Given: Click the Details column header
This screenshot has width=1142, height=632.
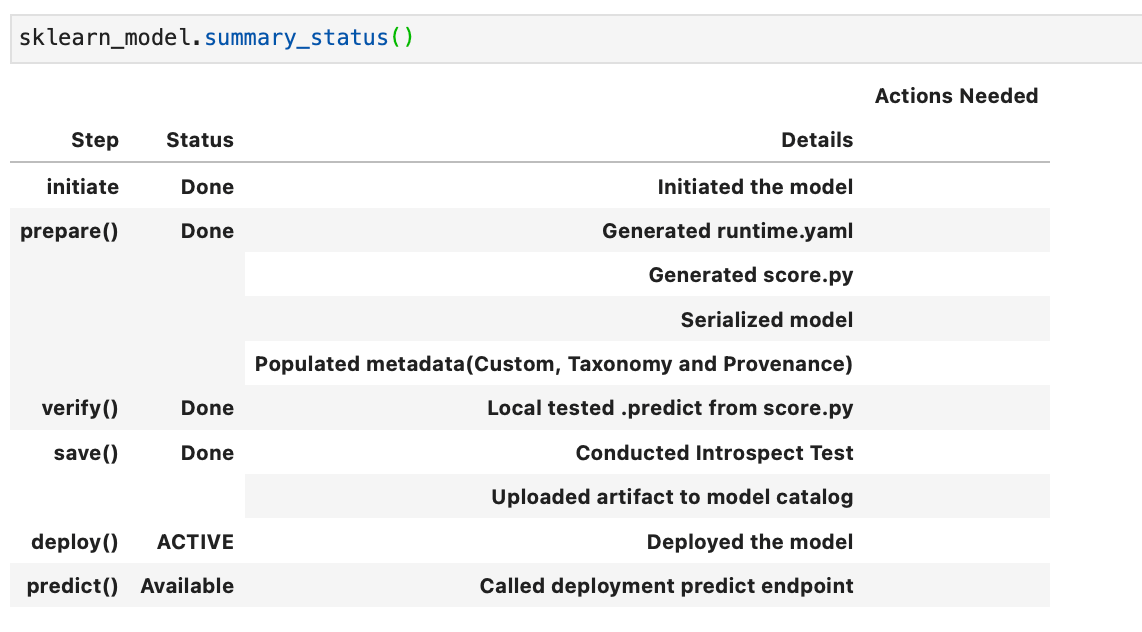Looking at the screenshot, I should tap(817, 141).
